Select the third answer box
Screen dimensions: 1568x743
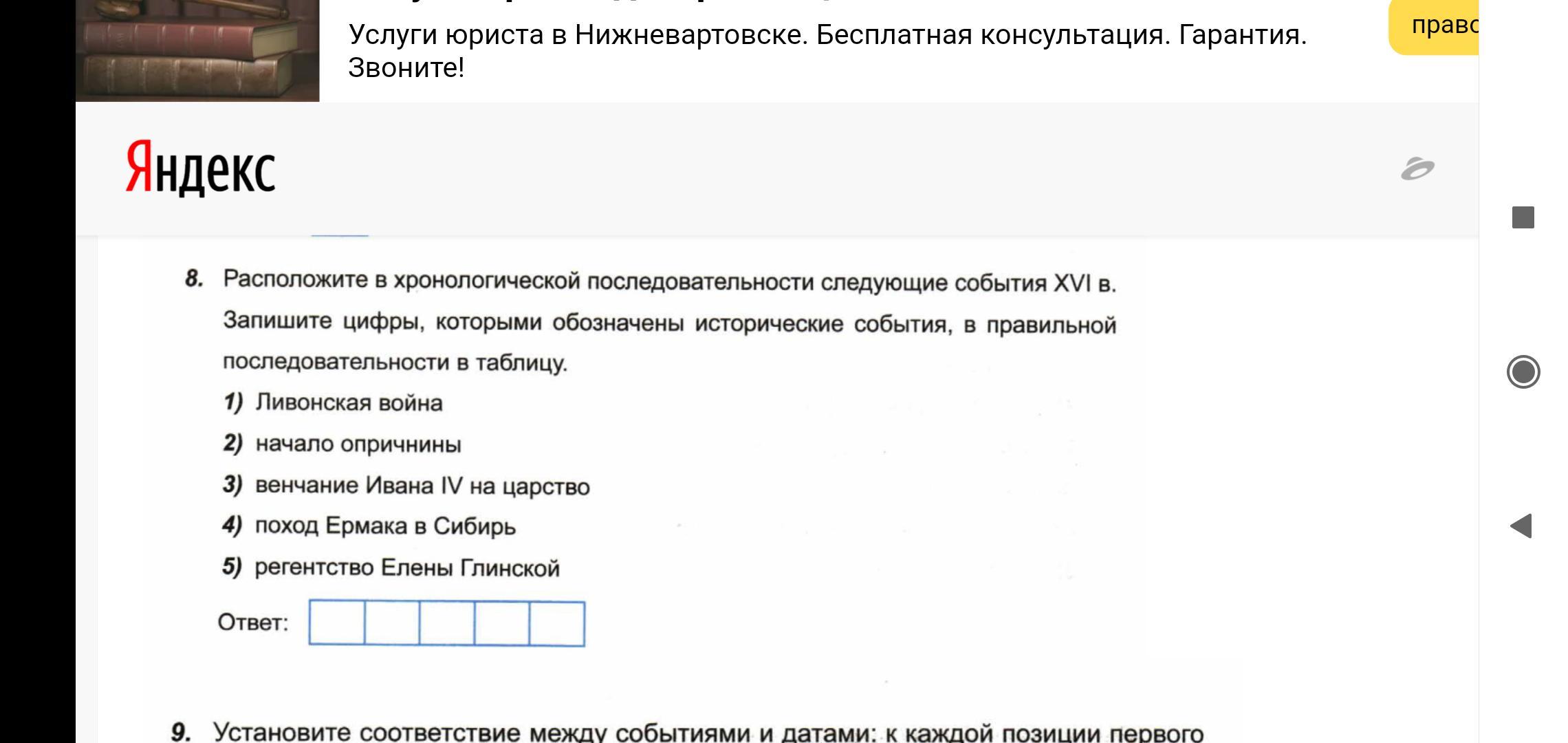point(447,623)
